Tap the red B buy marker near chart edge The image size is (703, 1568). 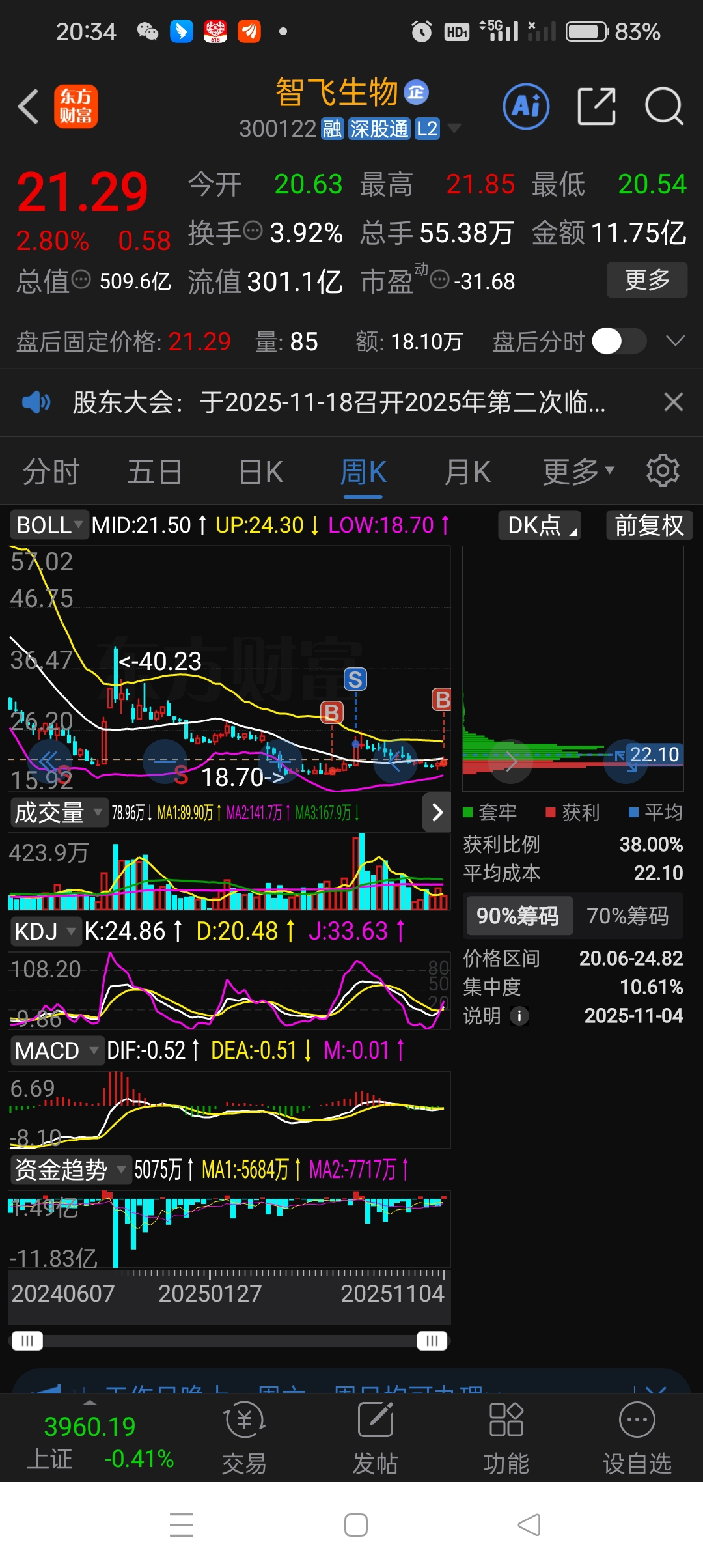(443, 700)
